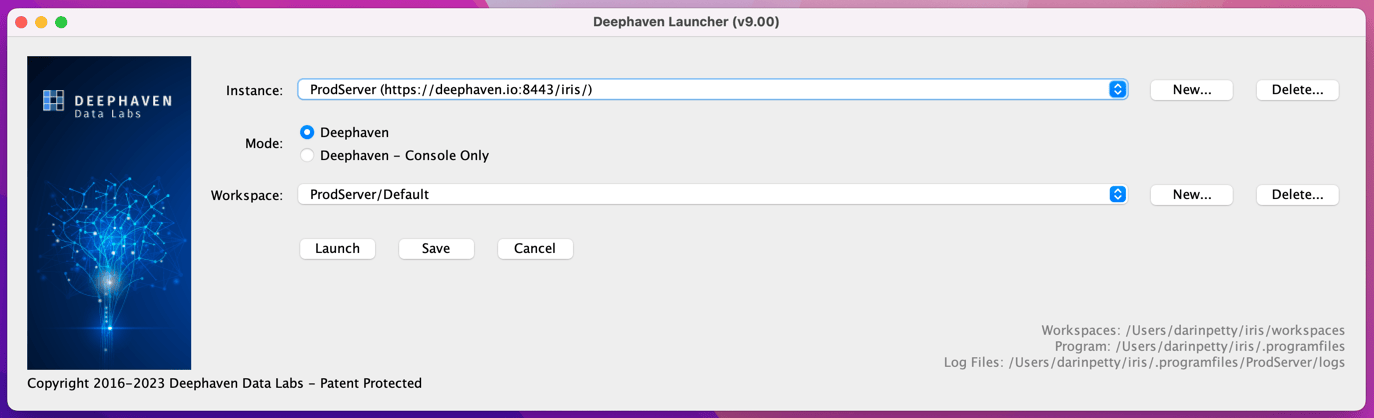
Task: Click the Log Files path text
Action: [x=1144, y=362]
